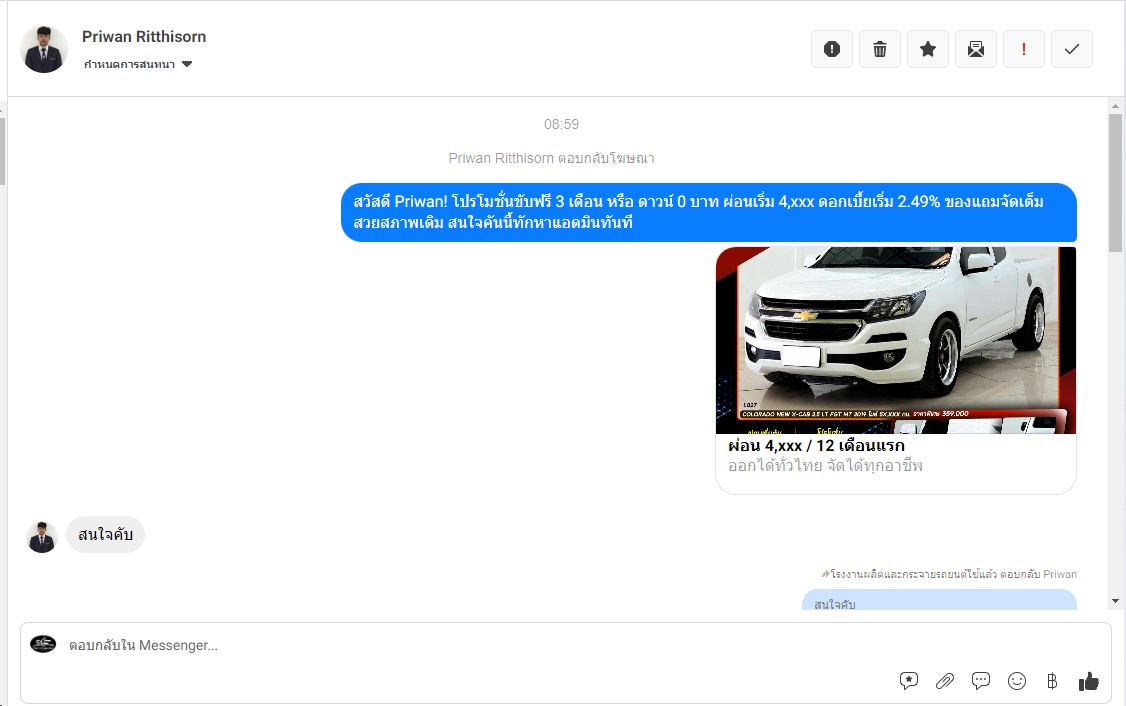
Task: Click sender avatar beside สนใจคับ message
Action: [42, 537]
